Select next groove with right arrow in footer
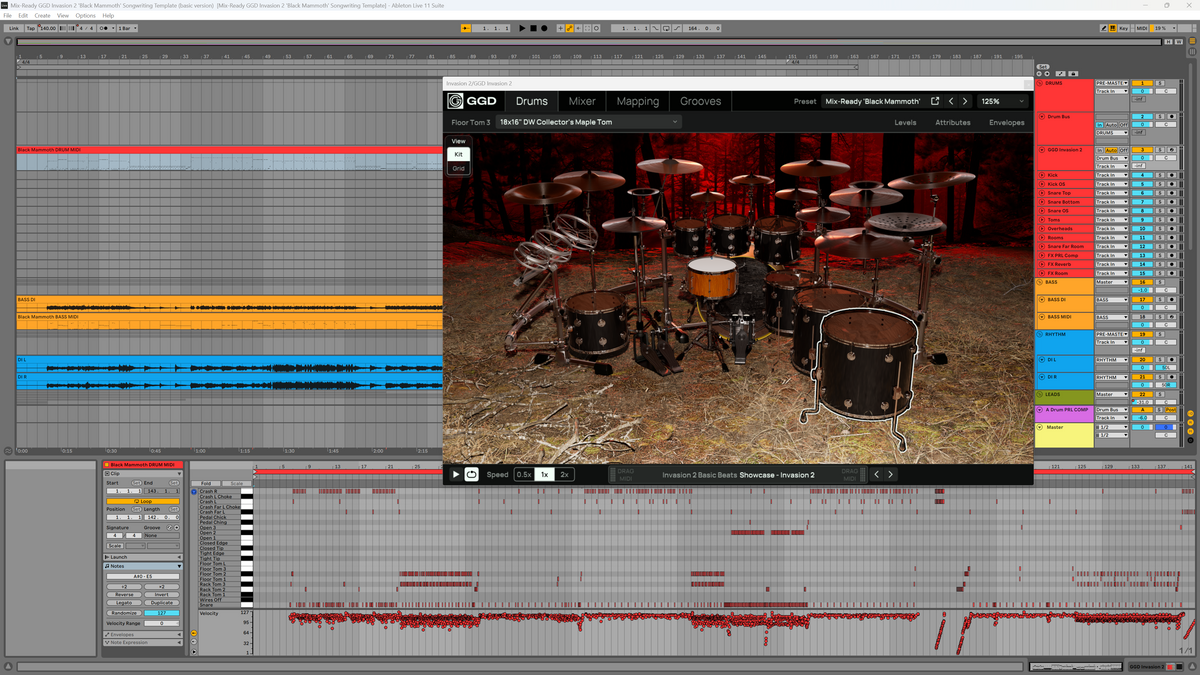1200x675 pixels. pos(890,474)
